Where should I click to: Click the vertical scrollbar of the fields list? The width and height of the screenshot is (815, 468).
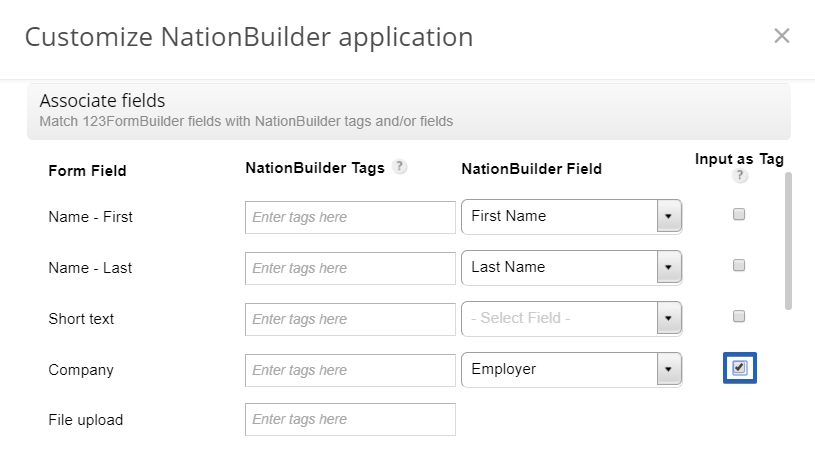[788, 240]
